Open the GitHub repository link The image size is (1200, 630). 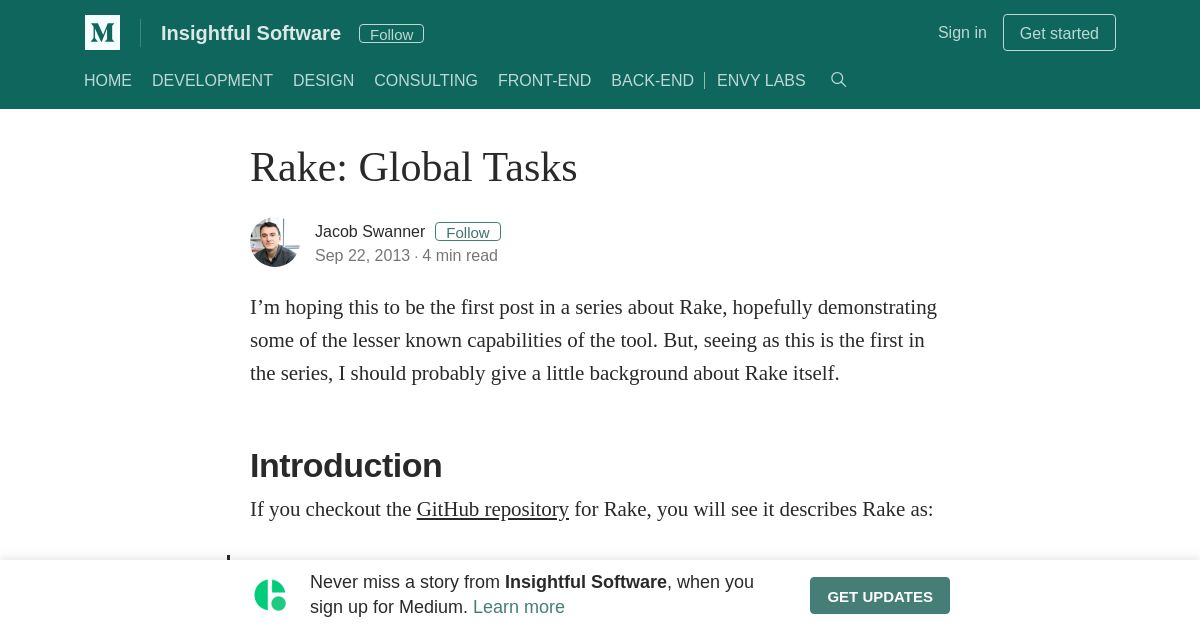pos(493,509)
